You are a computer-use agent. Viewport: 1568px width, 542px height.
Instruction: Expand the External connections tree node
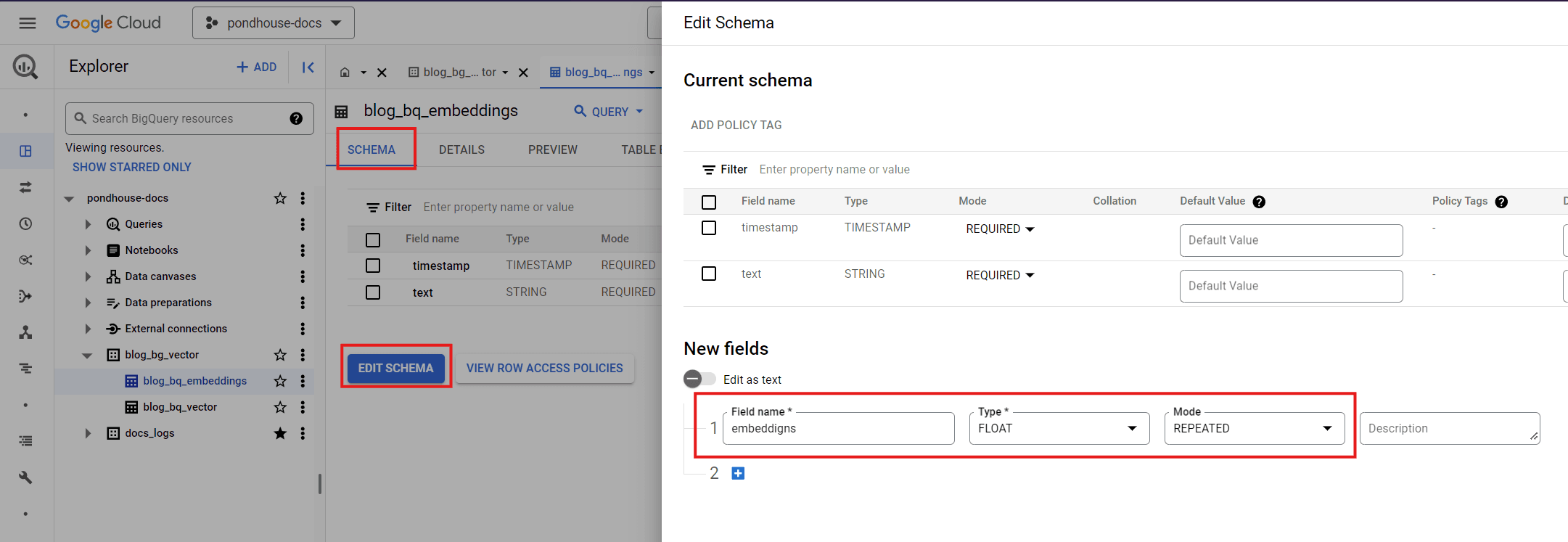coord(88,329)
